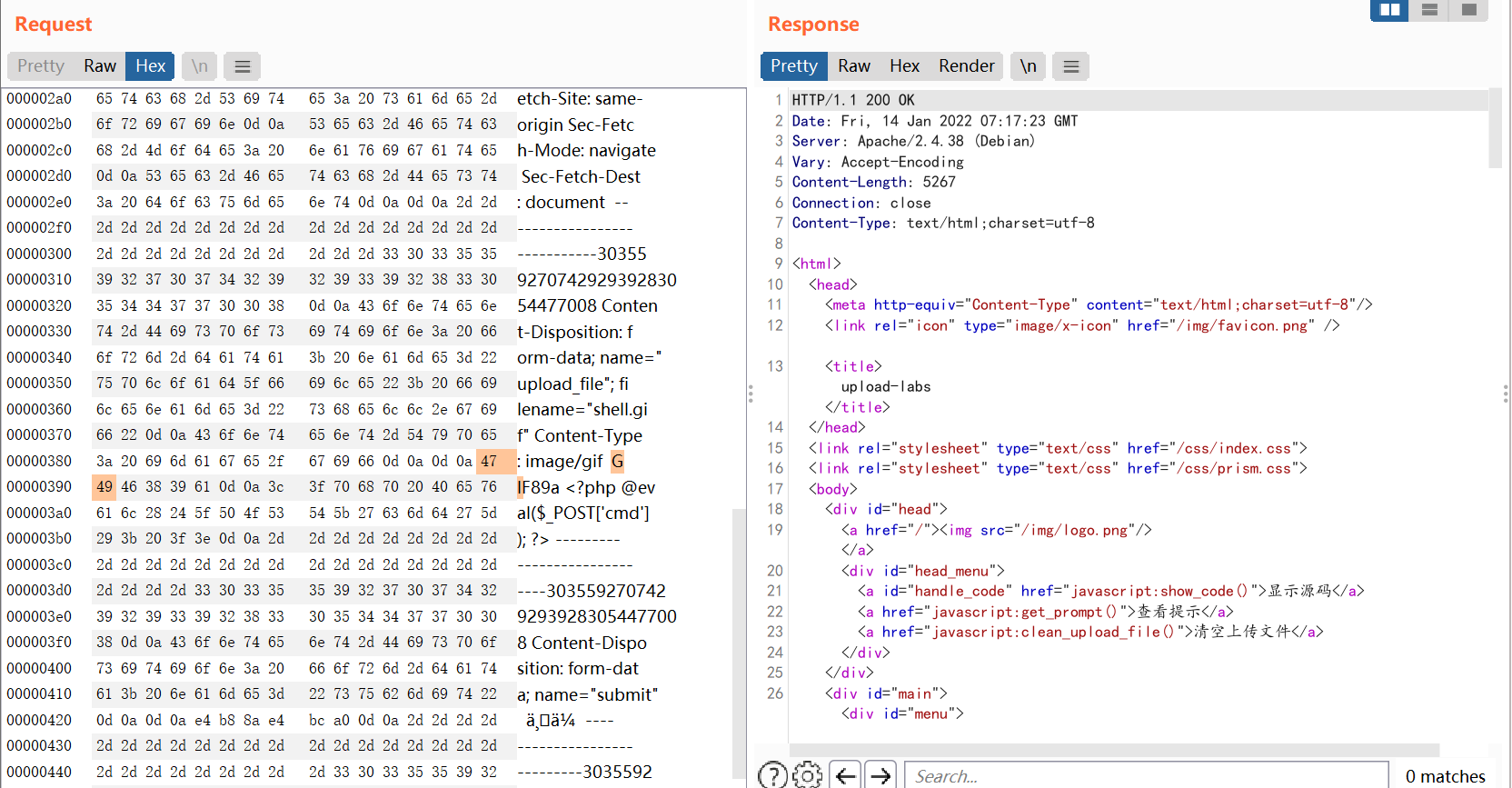Click href '/css/prism.css' line

(1058, 468)
